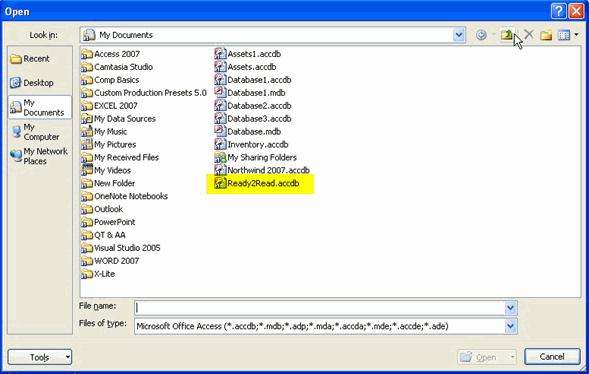Select the Access 2007 folder icon
The image size is (589, 374).
tap(87, 54)
